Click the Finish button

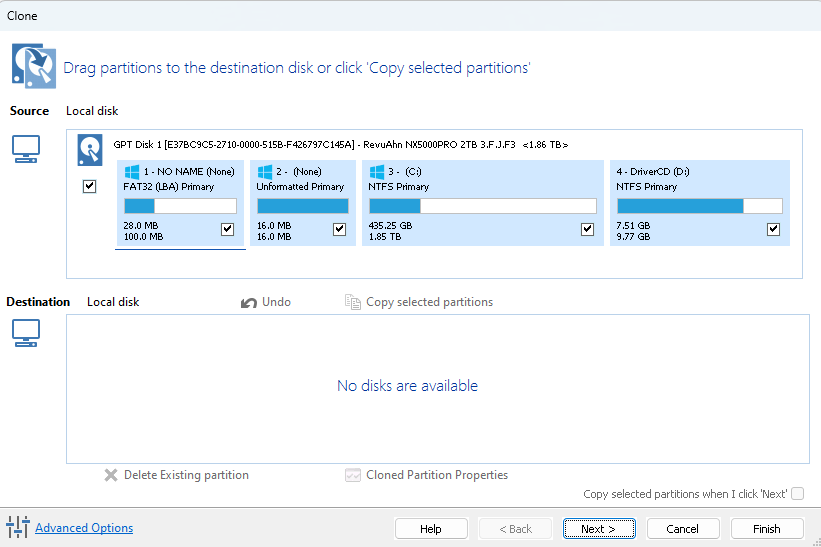click(x=767, y=529)
